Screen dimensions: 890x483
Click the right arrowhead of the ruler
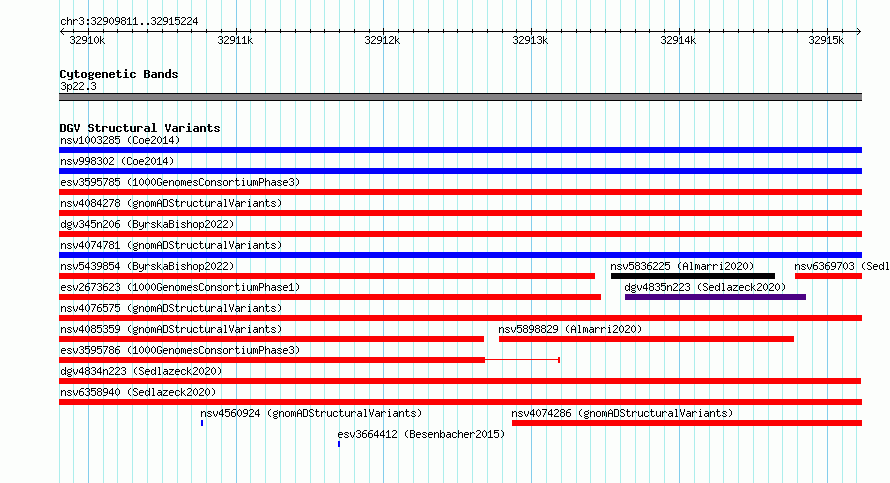[859, 32]
